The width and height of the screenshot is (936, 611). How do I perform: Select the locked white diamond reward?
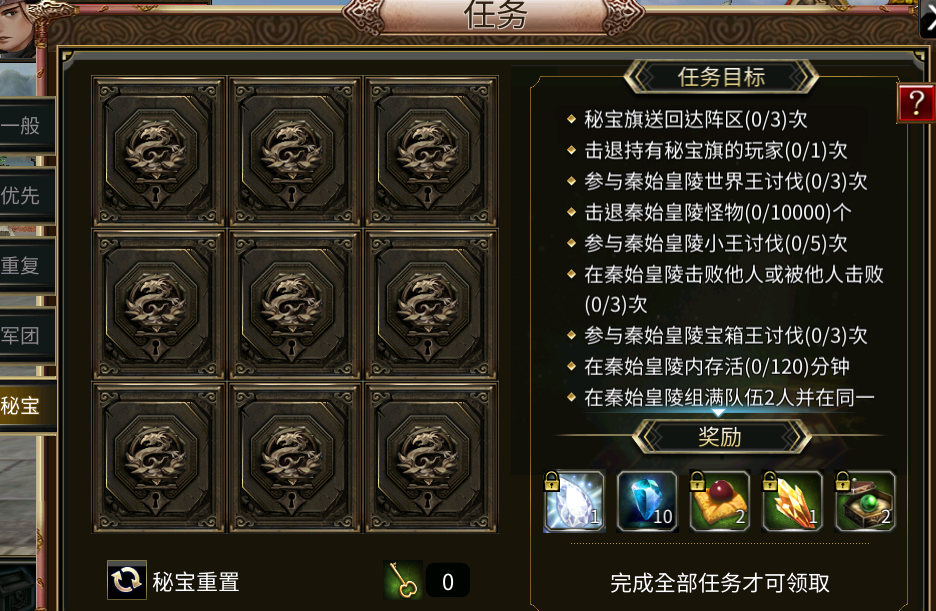click(x=574, y=501)
